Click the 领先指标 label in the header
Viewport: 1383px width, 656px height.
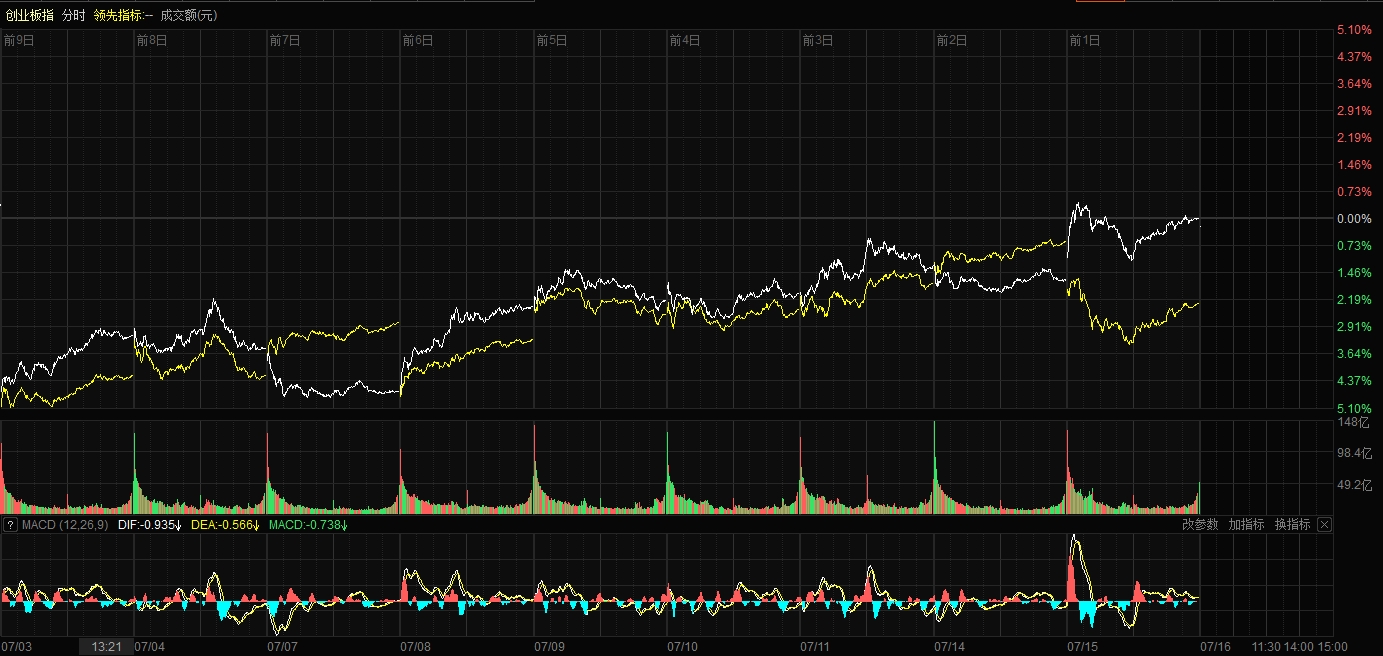point(123,15)
